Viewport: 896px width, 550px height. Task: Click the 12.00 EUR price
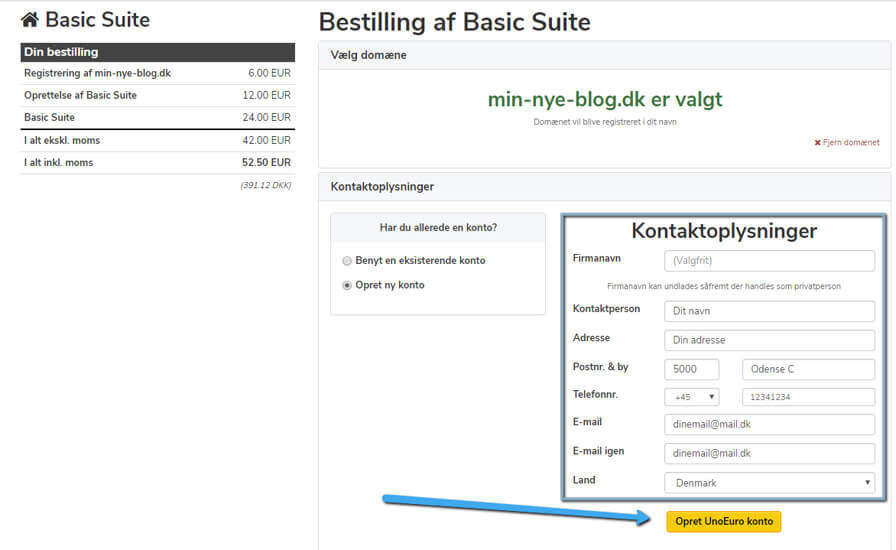click(x=266, y=95)
